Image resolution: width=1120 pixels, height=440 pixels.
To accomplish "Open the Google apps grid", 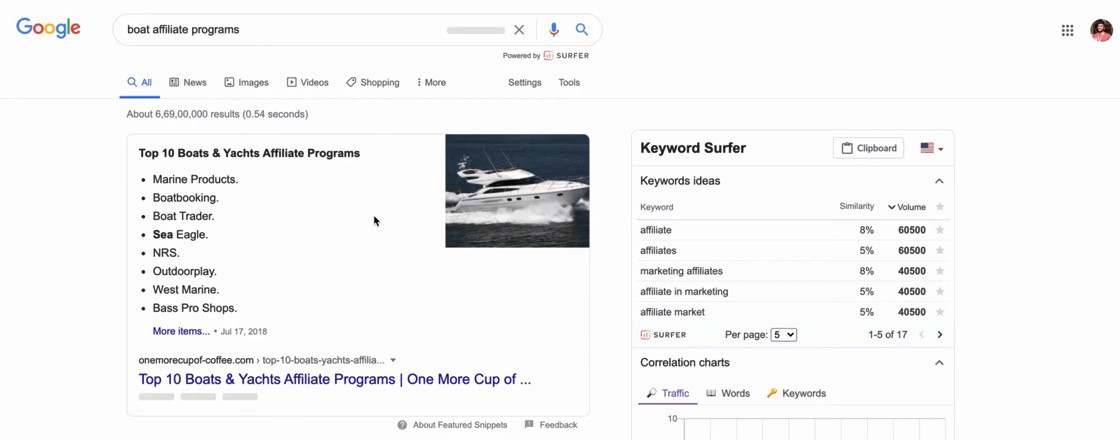I will (1067, 30).
